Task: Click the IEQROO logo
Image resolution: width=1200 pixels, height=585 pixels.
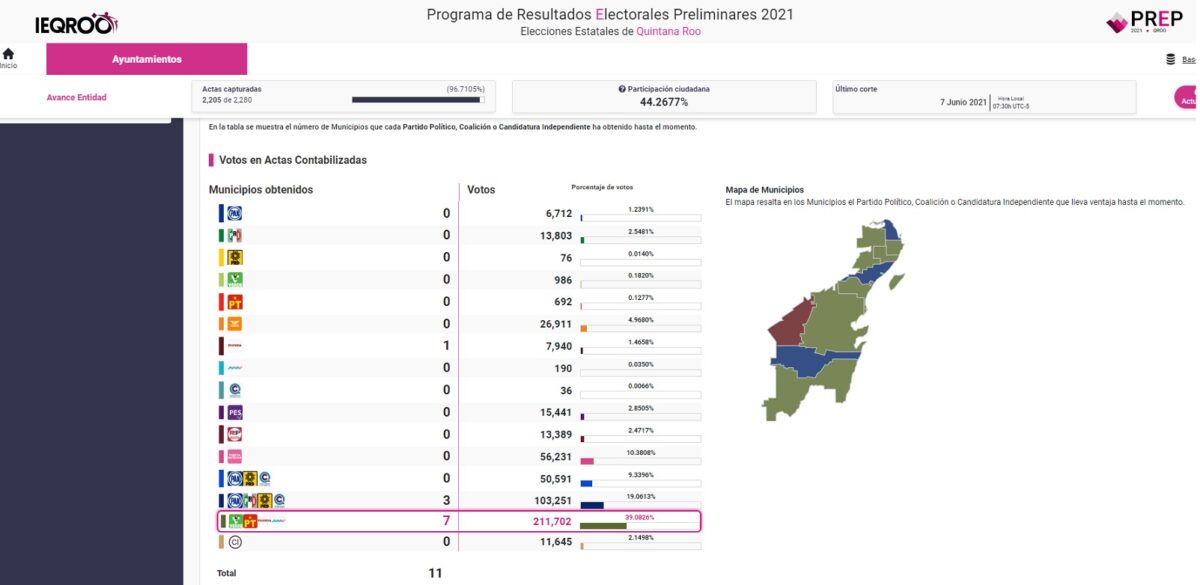Action: click(x=76, y=22)
